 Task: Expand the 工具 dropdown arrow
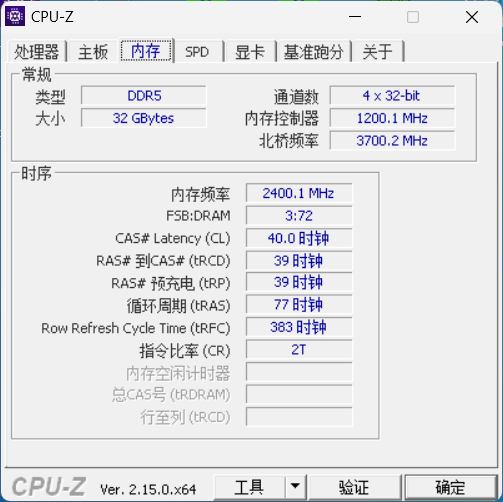[295, 487]
